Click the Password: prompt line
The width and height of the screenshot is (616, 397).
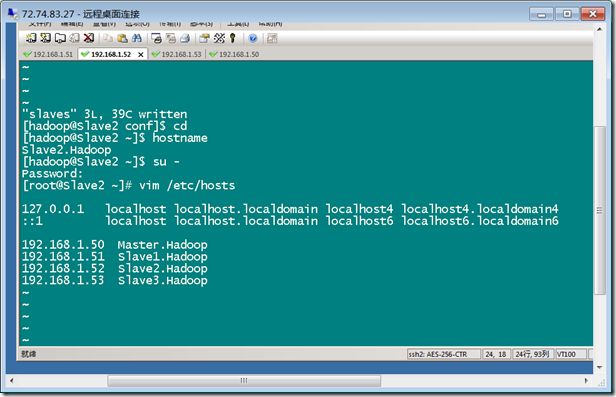(52, 174)
